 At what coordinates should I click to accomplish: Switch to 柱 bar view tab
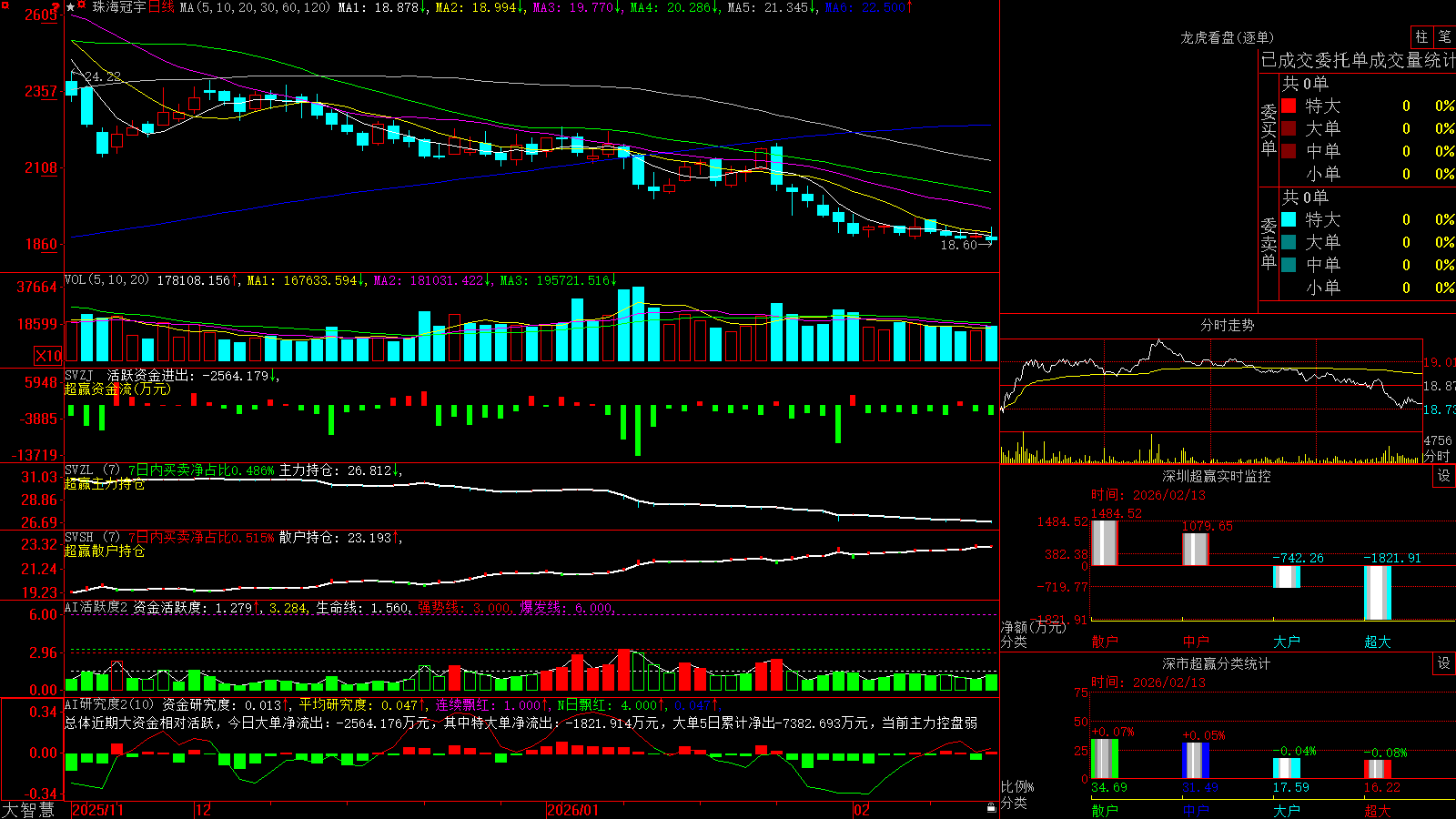click(x=1421, y=37)
